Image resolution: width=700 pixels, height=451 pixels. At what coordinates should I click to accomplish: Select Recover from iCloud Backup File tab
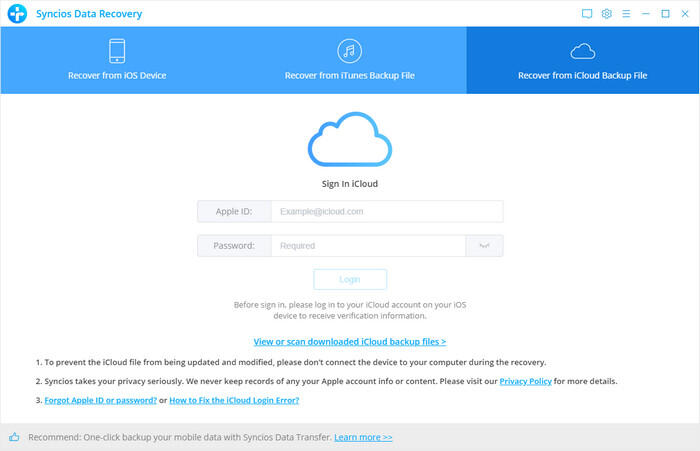582,61
